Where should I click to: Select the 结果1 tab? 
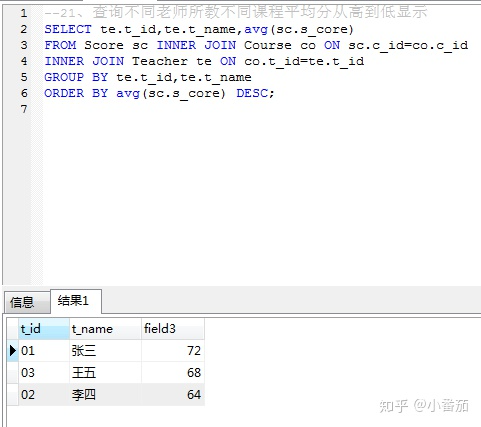point(76,301)
